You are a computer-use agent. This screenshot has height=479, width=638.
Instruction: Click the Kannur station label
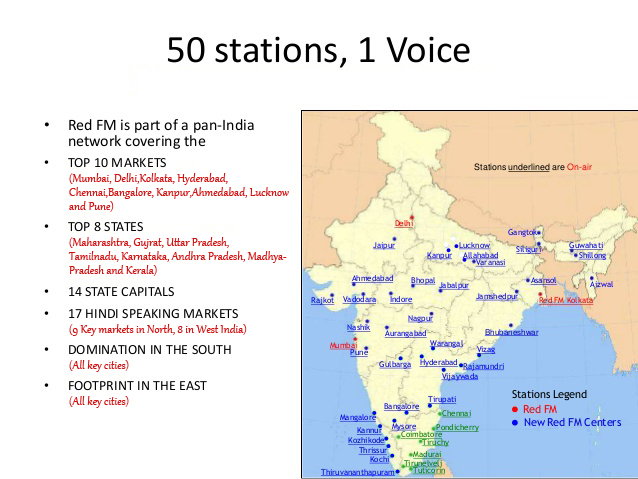tap(369, 431)
